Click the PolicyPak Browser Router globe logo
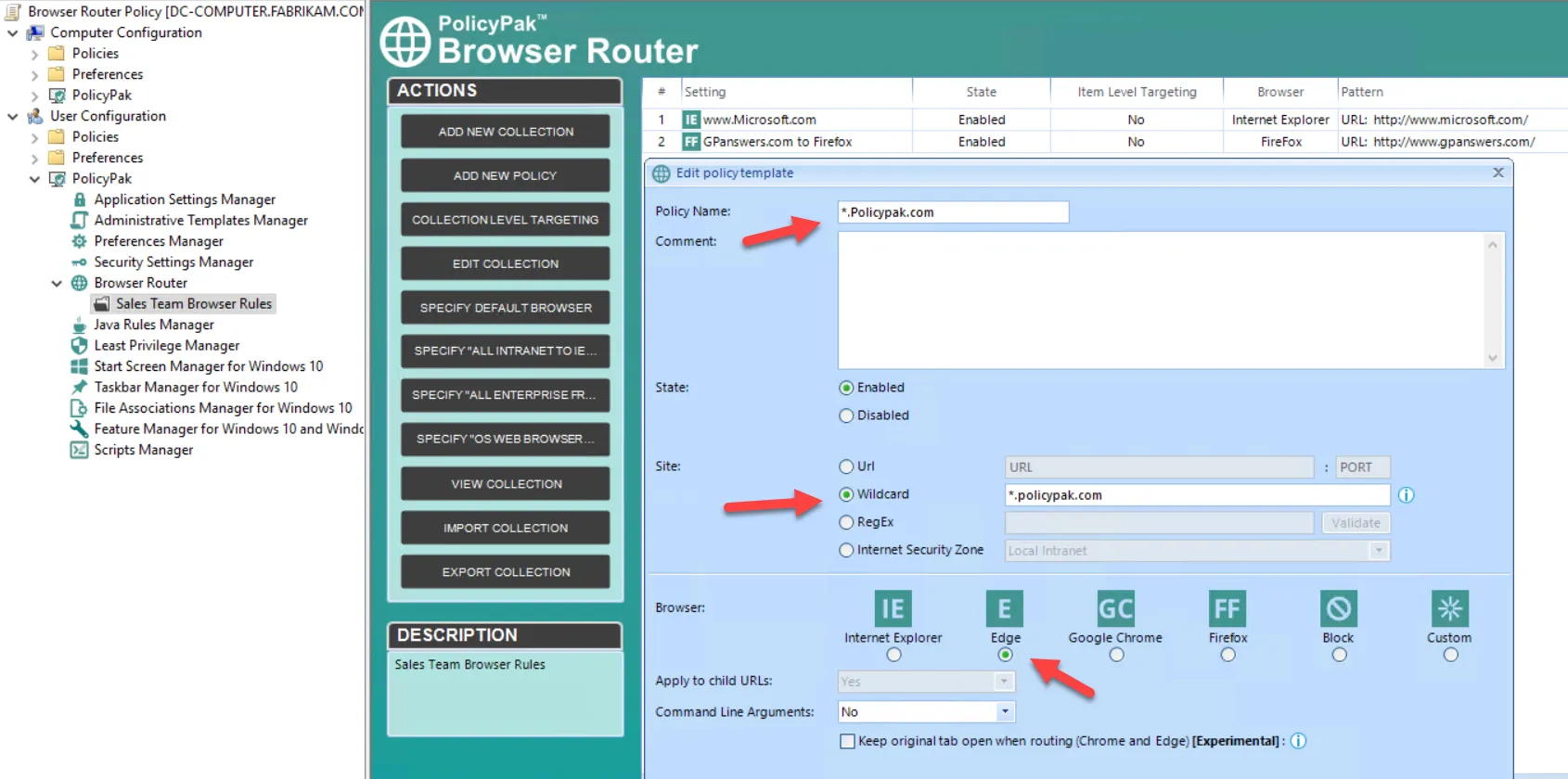 click(406, 42)
